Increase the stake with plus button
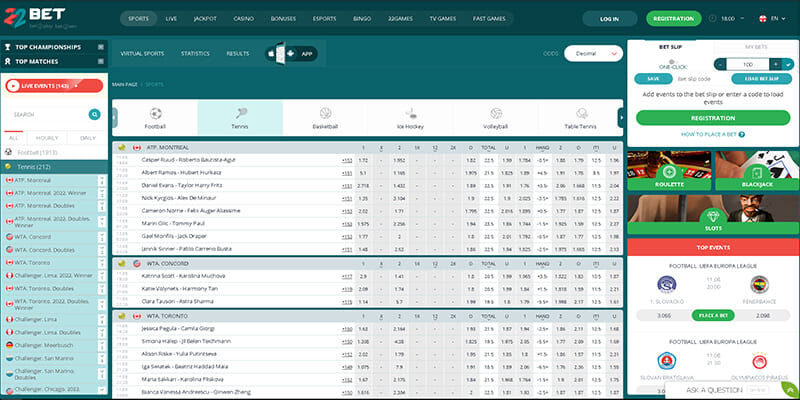The width and height of the screenshot is (800, 400). click(776, 64)
